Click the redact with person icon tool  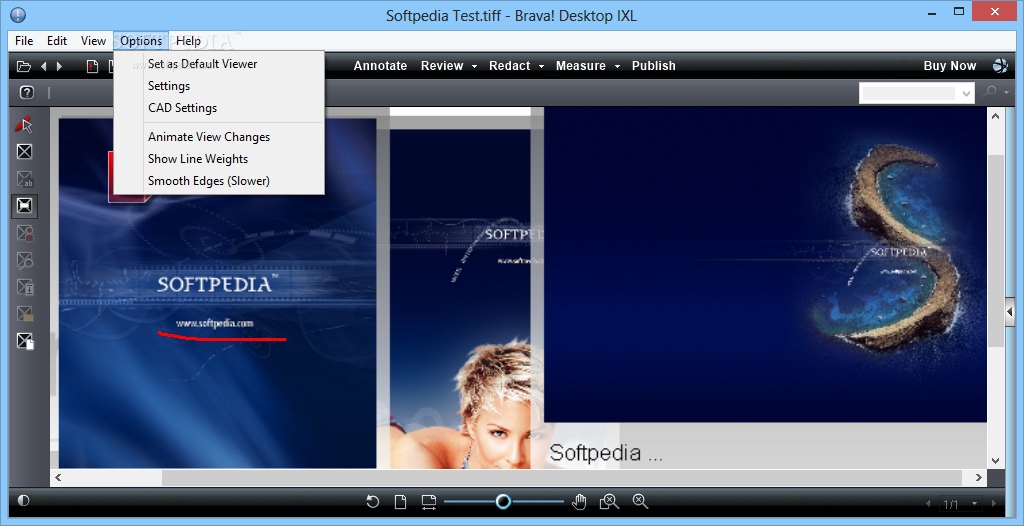pyautogui.click(x=25, y=233)
